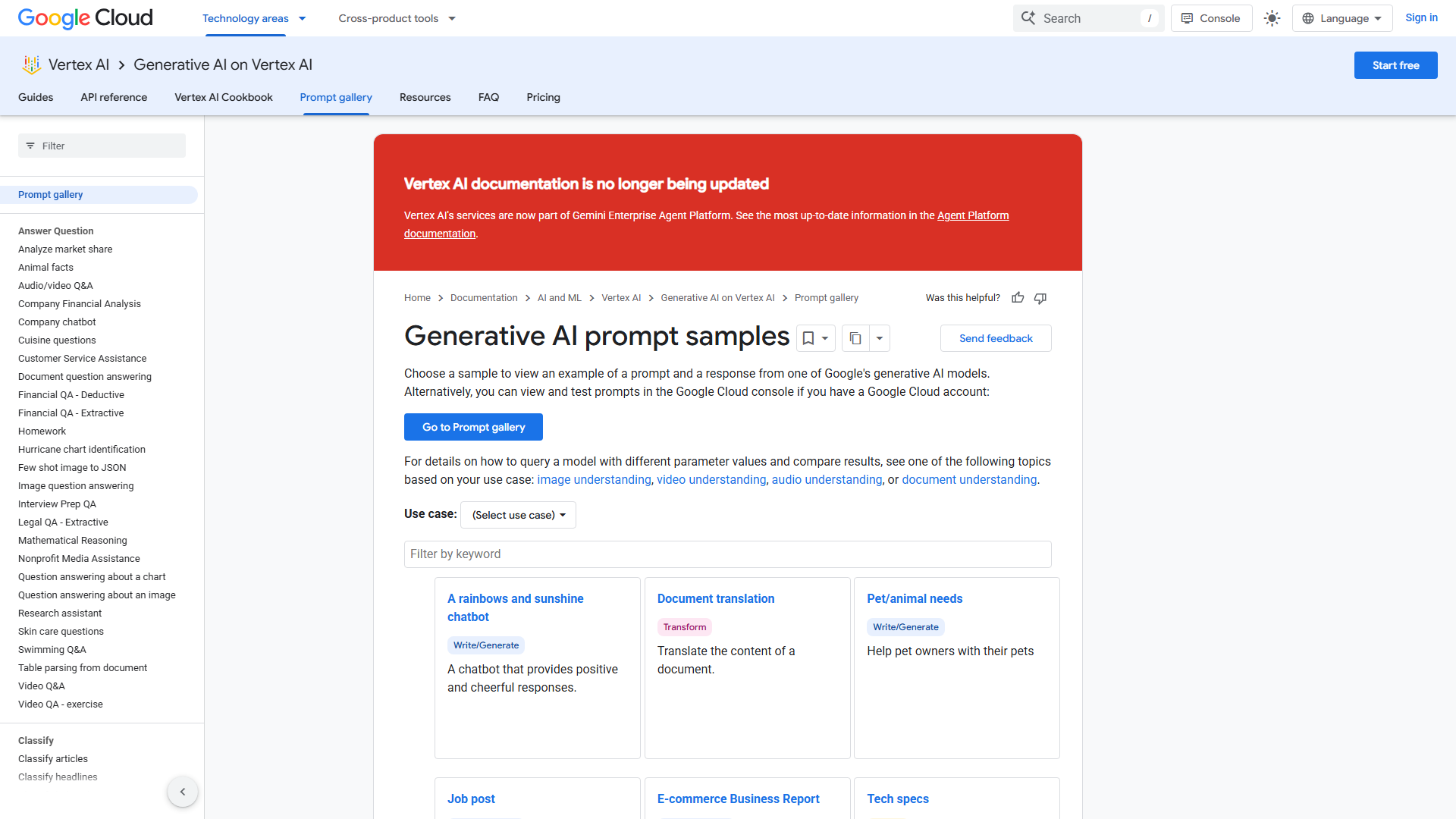This screenshot has height=819, width=1456.
Task: Open the audio understanding link
Action: click(827, 480)
